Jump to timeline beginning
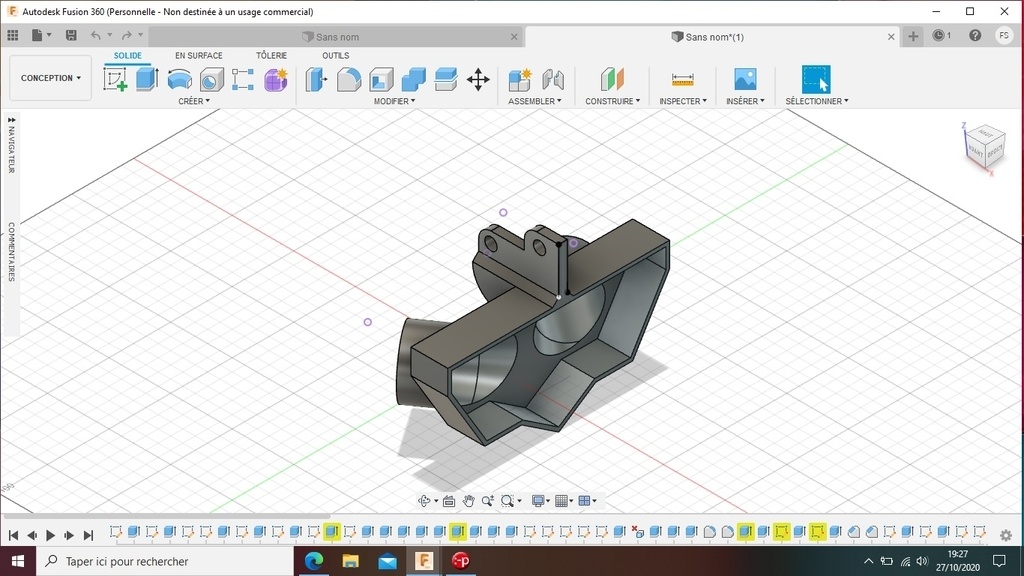1024x576 pixels. click(13, 536)
